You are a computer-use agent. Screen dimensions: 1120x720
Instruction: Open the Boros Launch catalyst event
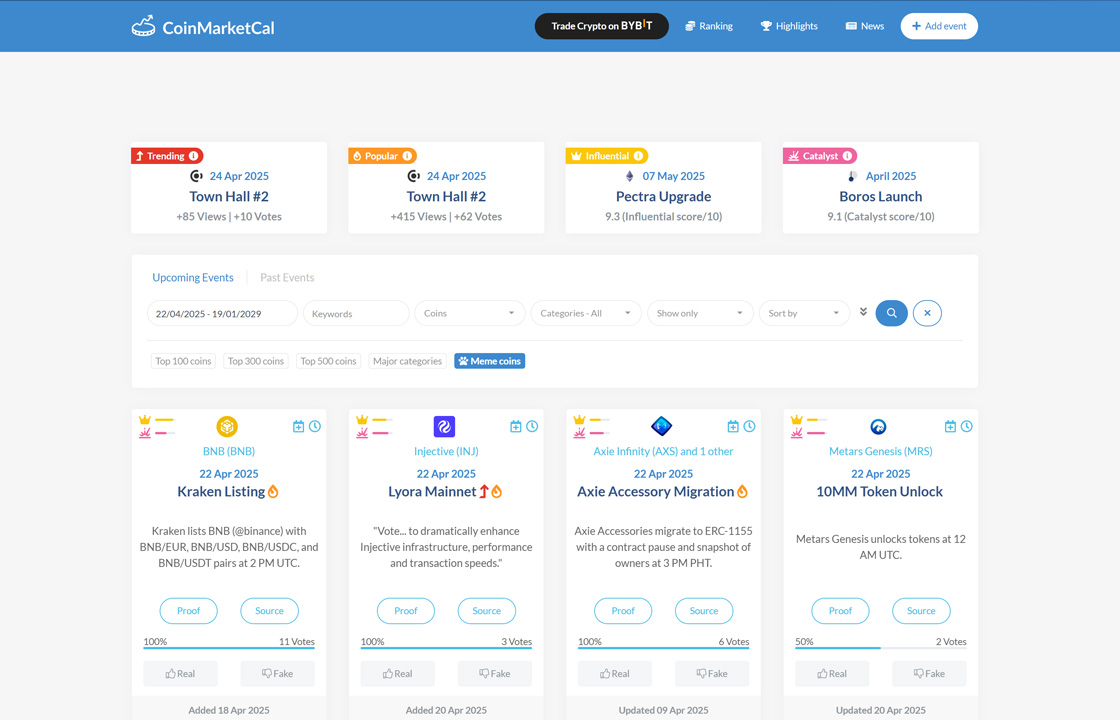[x=881, y=196]
